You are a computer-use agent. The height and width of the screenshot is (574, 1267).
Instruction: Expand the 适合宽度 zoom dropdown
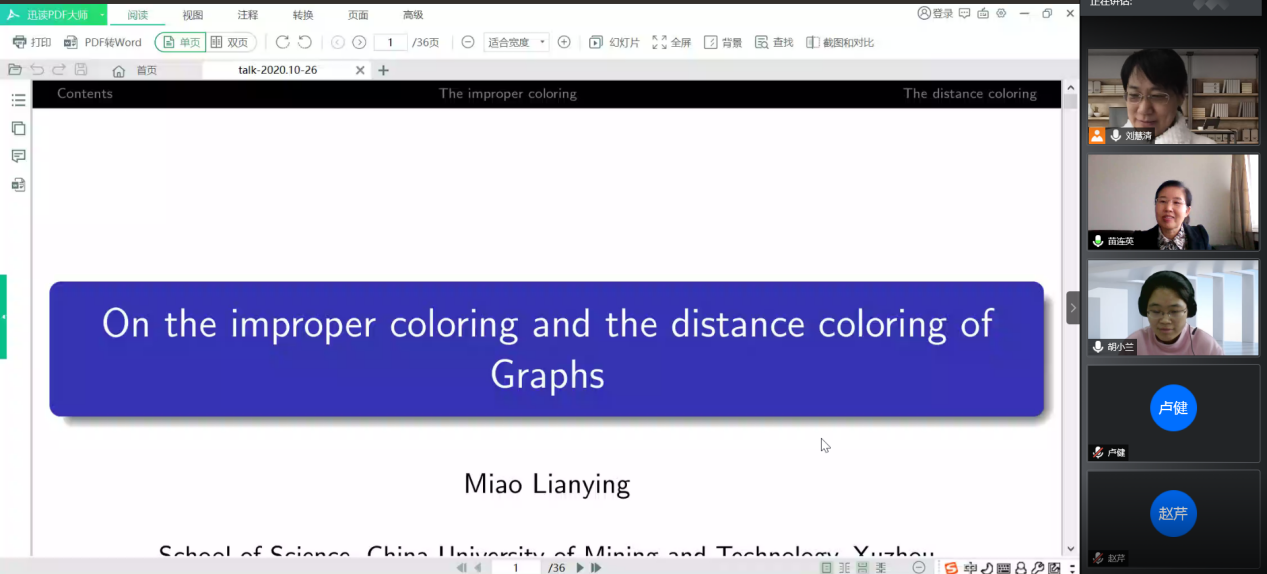point(542,42)
